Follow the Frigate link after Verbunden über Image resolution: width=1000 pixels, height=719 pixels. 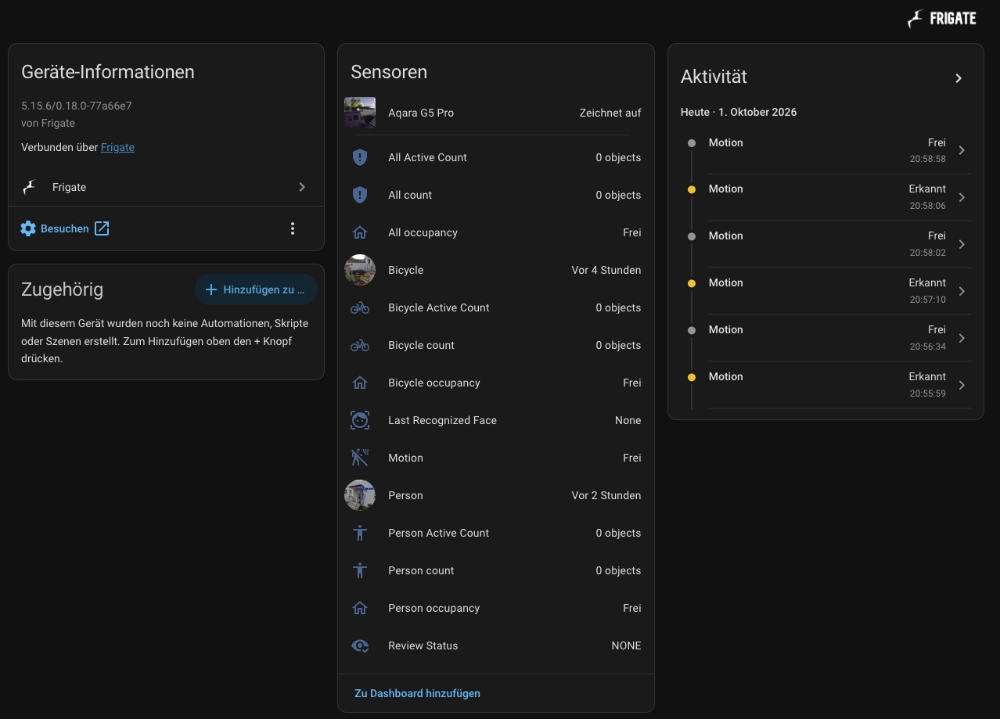click(117, 147)
